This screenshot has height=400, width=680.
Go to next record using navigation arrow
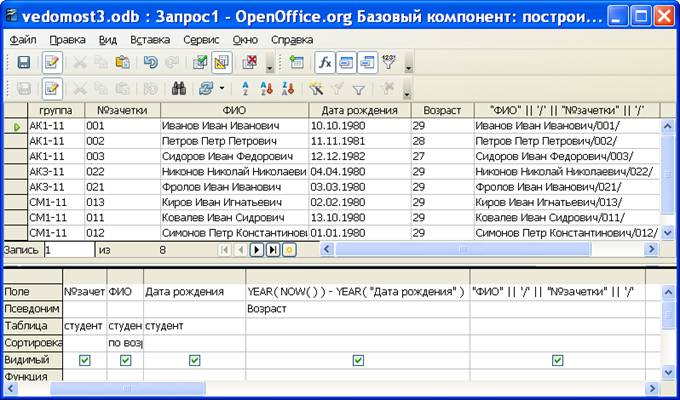[257, 249]
